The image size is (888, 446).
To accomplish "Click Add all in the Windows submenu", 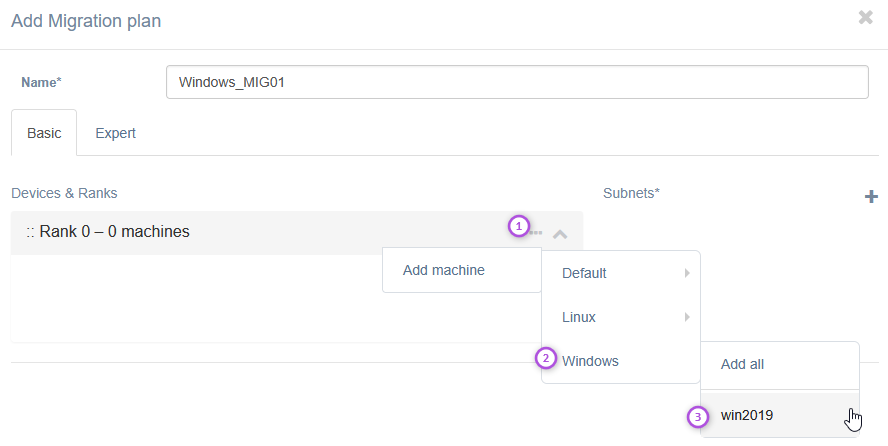I will tap(742, 365).
